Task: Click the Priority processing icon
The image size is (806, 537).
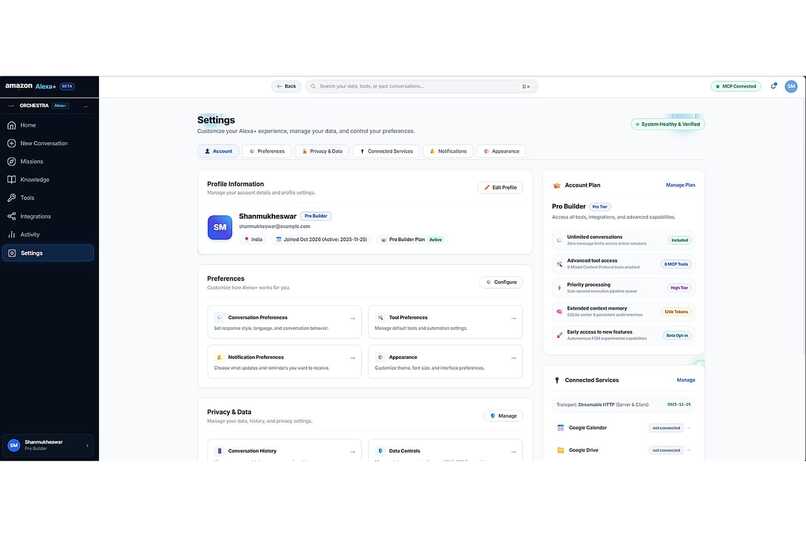Action: [559, 288]
